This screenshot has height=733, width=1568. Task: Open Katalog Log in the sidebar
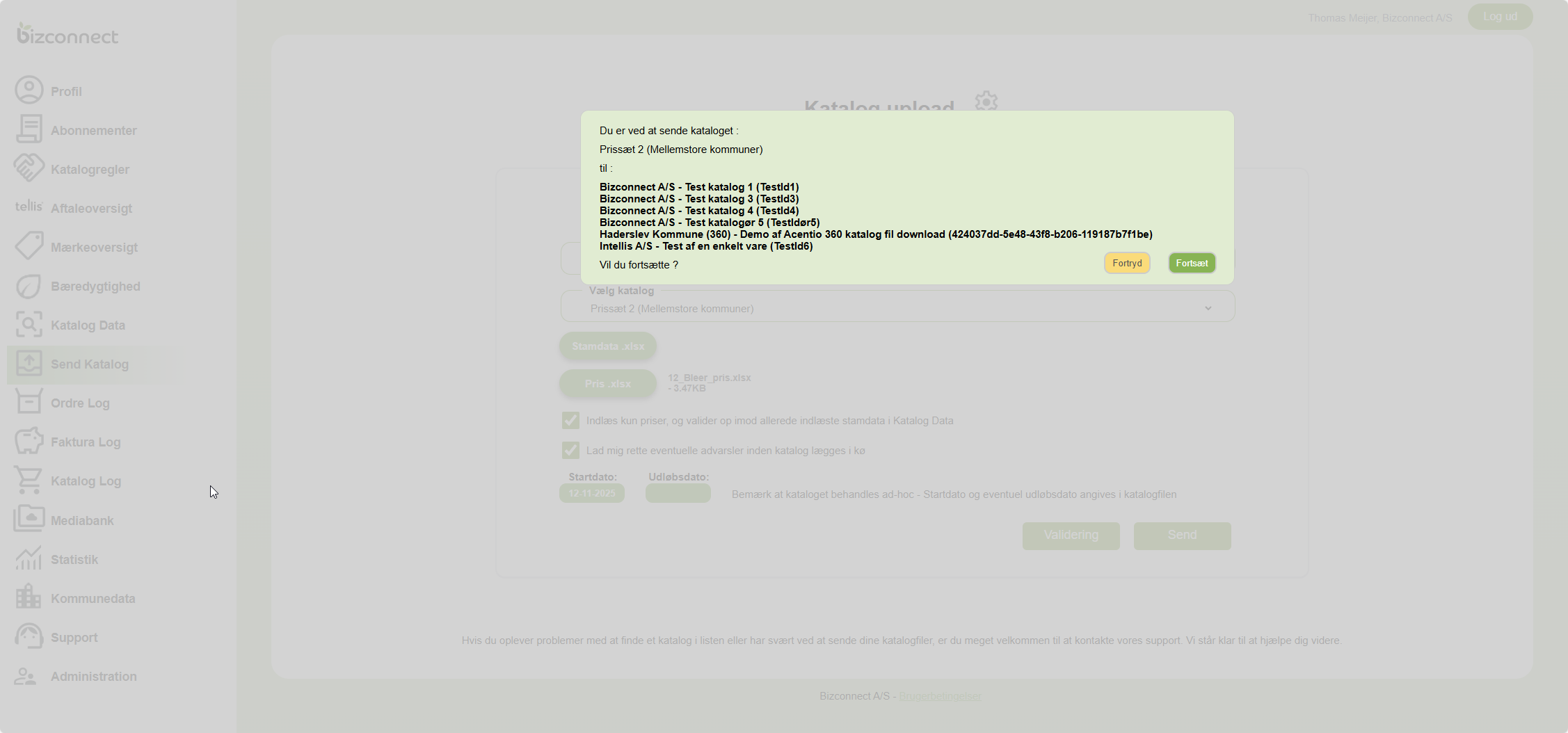point(86,481)
